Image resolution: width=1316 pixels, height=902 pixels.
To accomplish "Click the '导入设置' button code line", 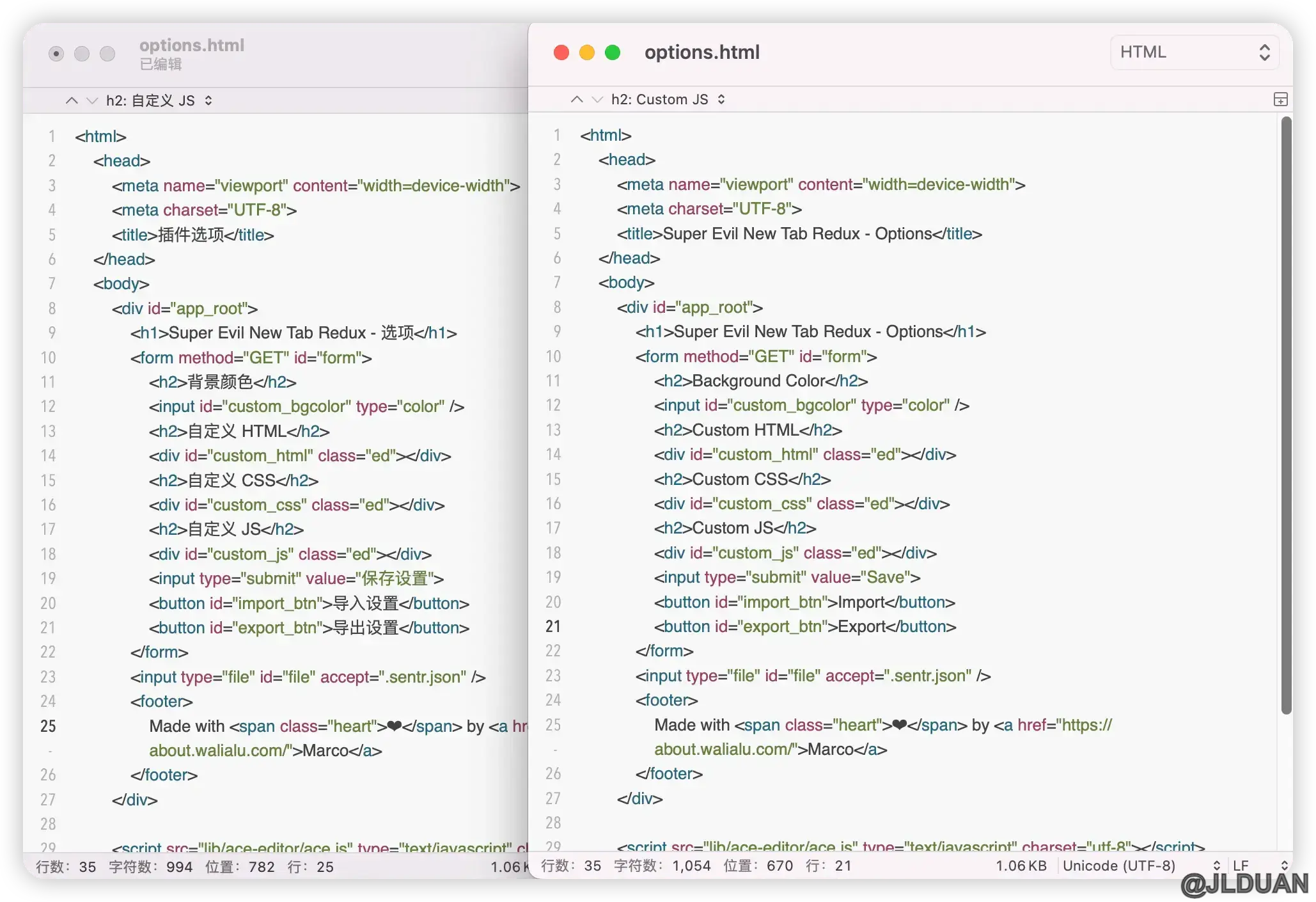I will click(x=309, y=603).
